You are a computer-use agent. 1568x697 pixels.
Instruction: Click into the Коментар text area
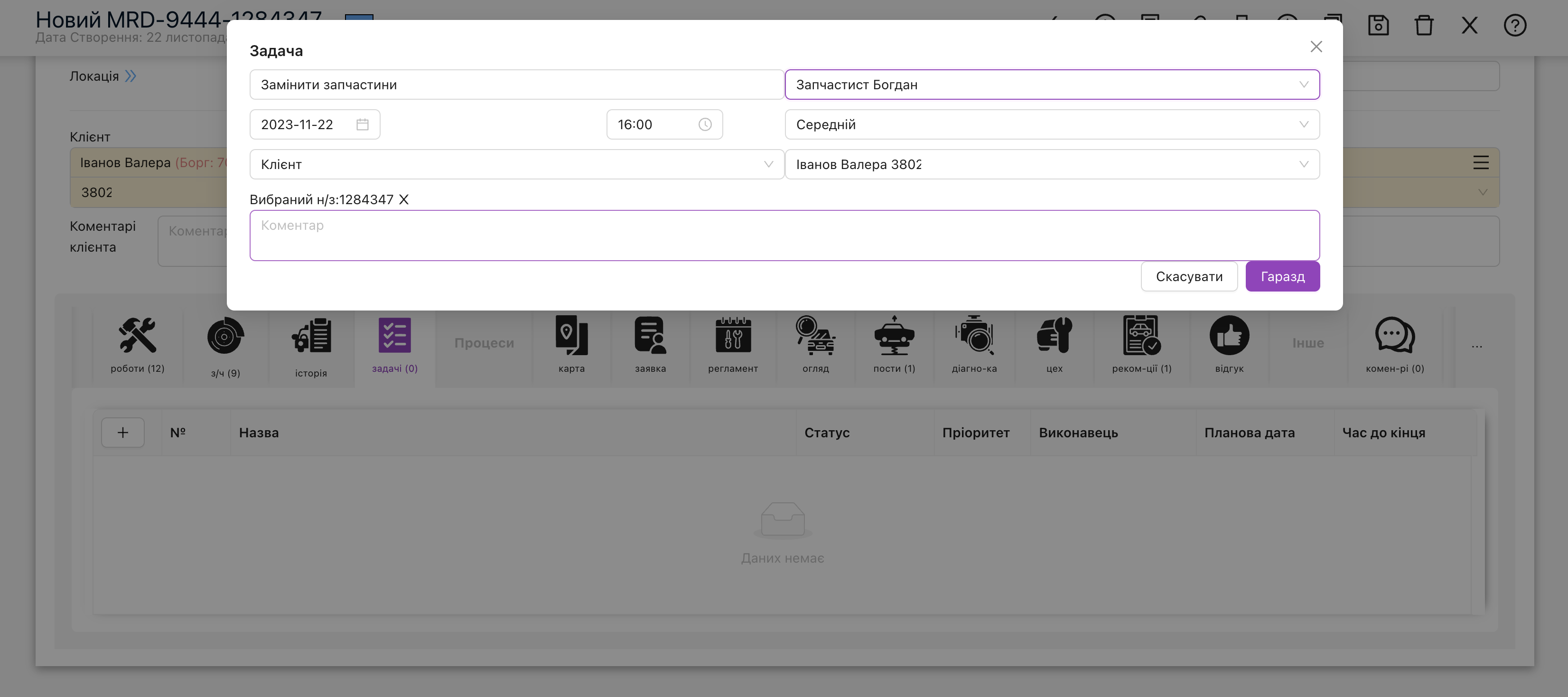click(784, 235)
